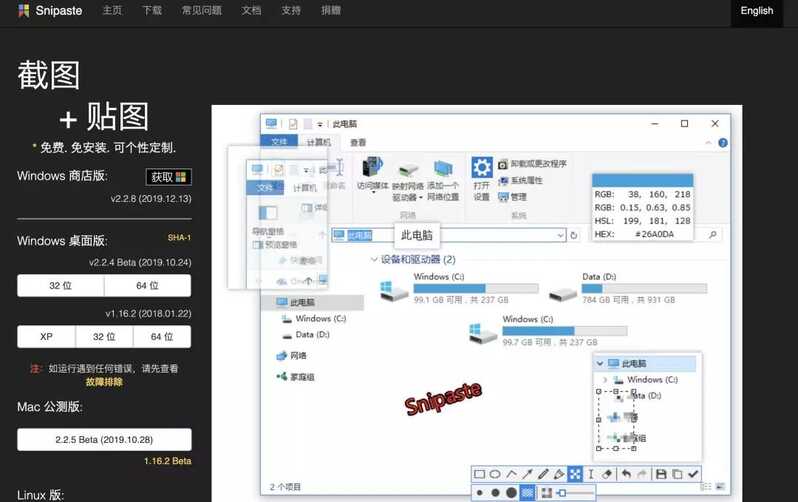Download v2.2.4 Beta 32 位
The width and height of the screenshot is (798, 502).
pos(61,286)
